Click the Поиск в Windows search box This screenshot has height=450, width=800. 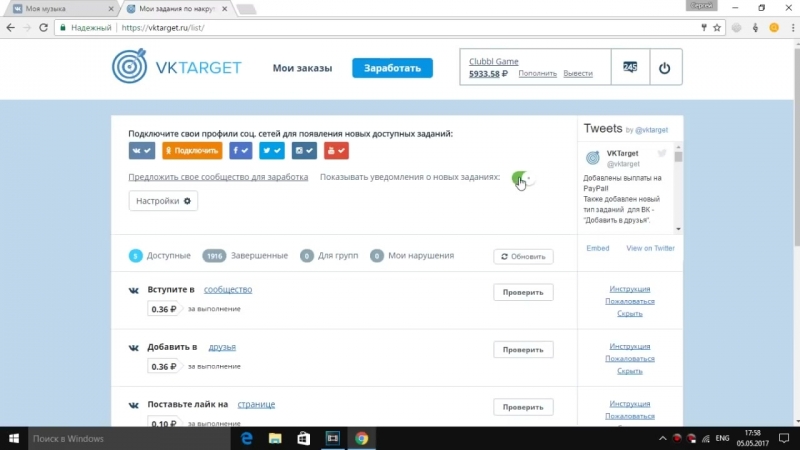pos(130,438)
